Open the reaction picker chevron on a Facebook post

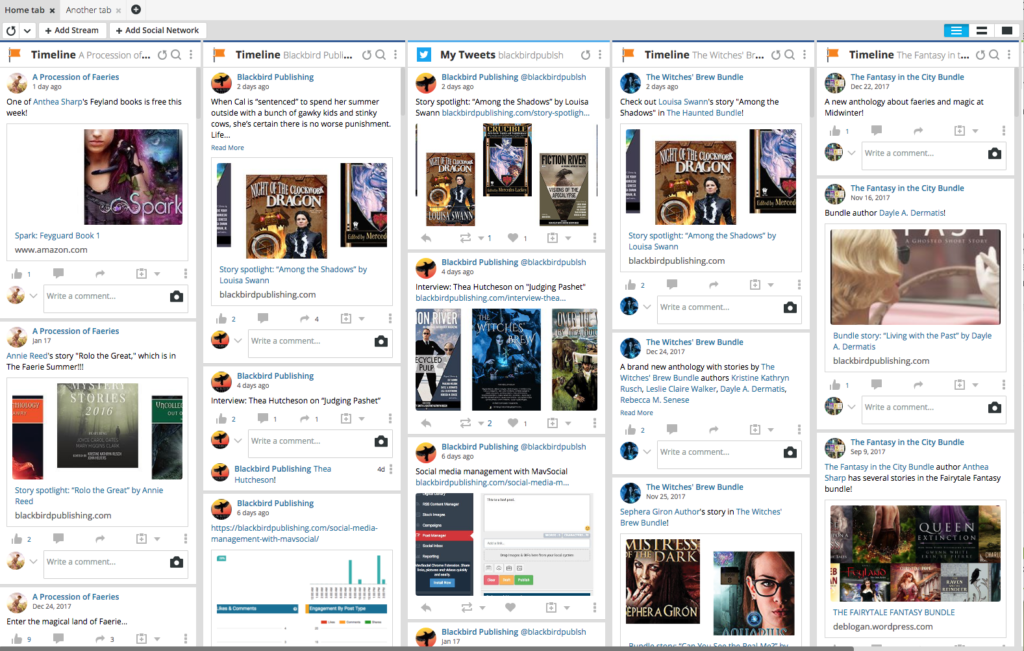[x=33, y=295]
